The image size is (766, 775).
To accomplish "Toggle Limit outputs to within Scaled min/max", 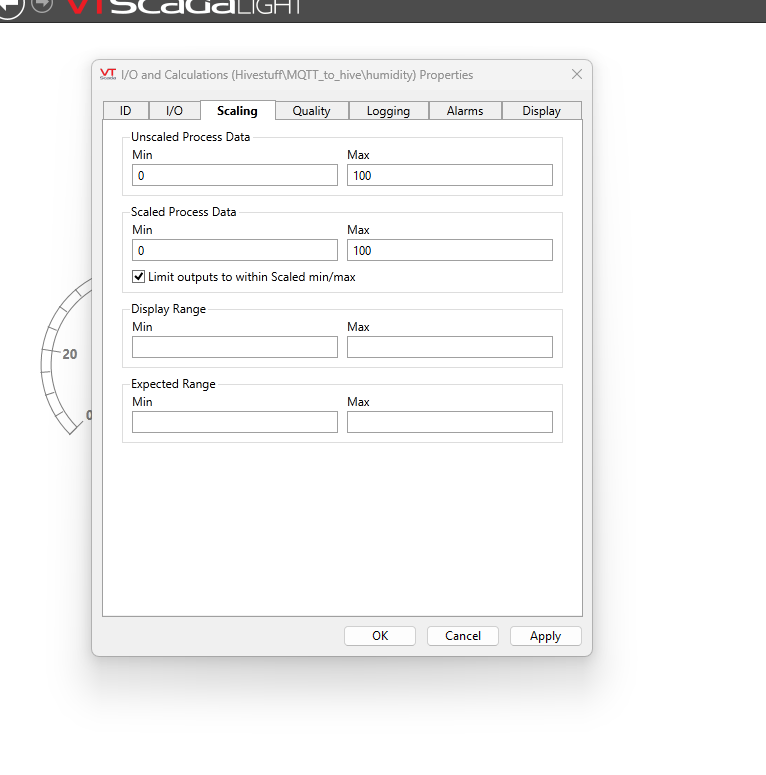I will (138, 277).
